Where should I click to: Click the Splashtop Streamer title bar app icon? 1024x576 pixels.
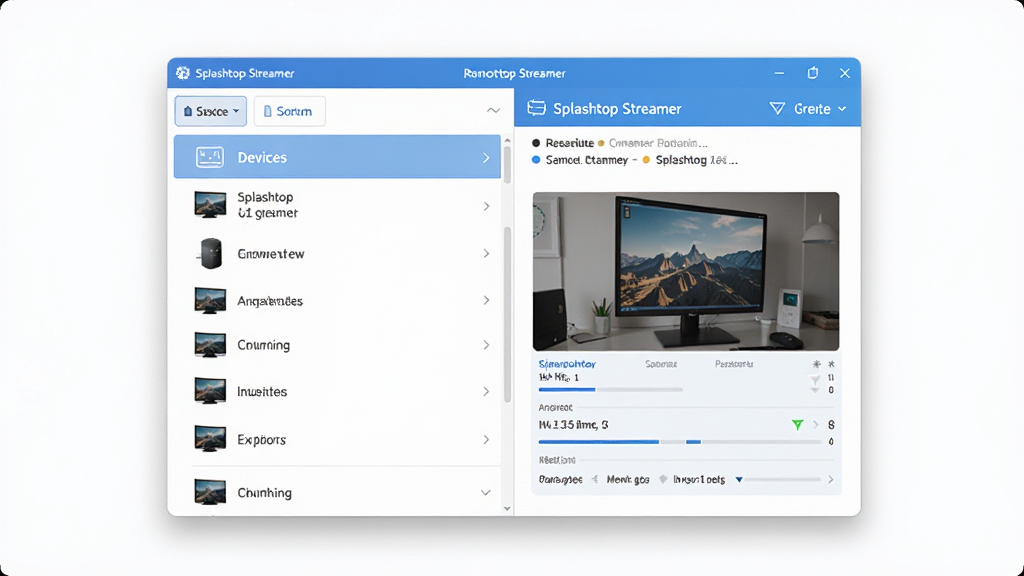point(183,73)
